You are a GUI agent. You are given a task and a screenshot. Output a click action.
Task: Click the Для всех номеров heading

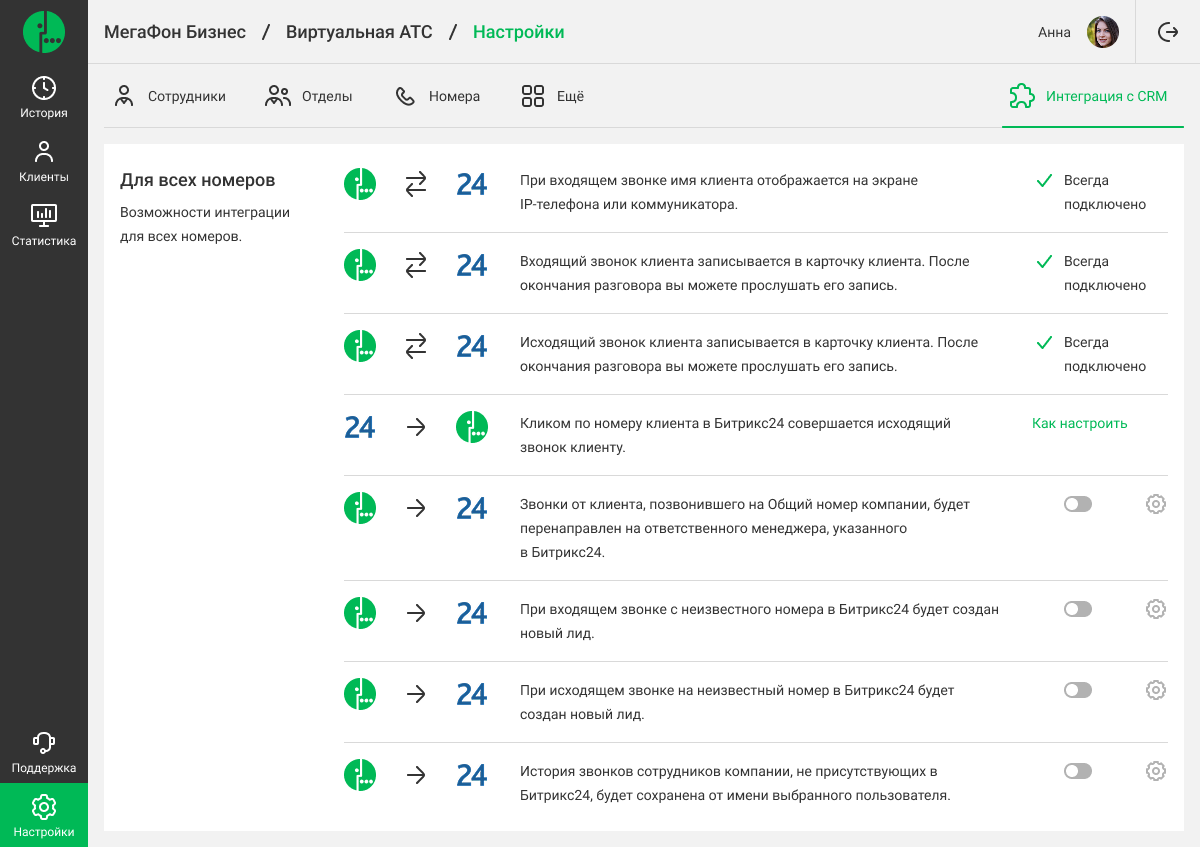pyautogui.click(x=198, y=181)
